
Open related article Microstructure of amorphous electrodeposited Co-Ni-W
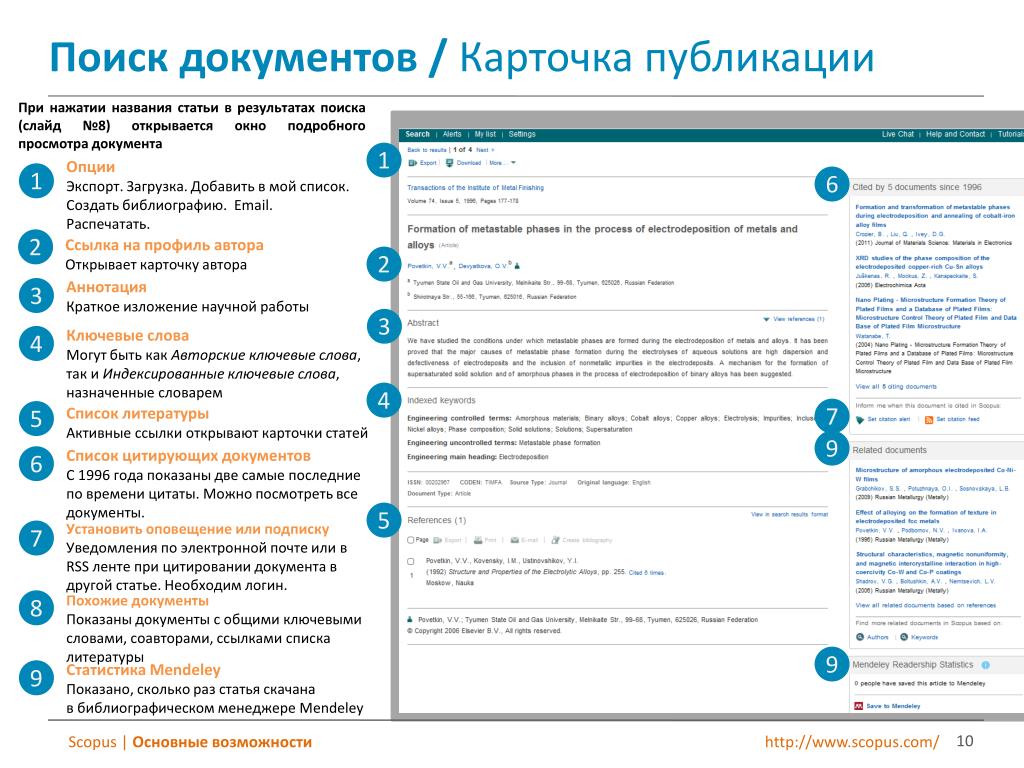pyautogui.click(x=935, y=474)
